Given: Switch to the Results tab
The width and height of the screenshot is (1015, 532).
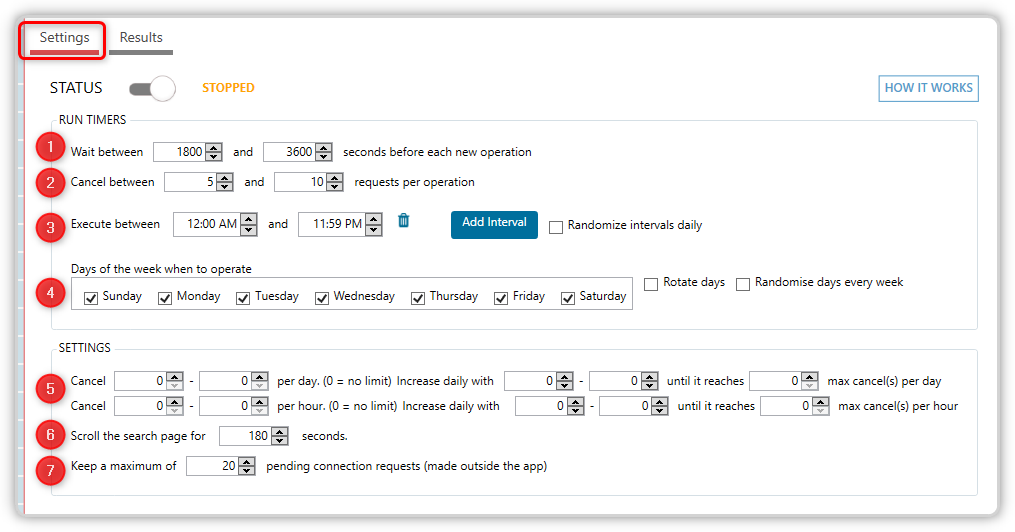Looking at the screenshot, I should pyautogui.click(x=141, y=38).
